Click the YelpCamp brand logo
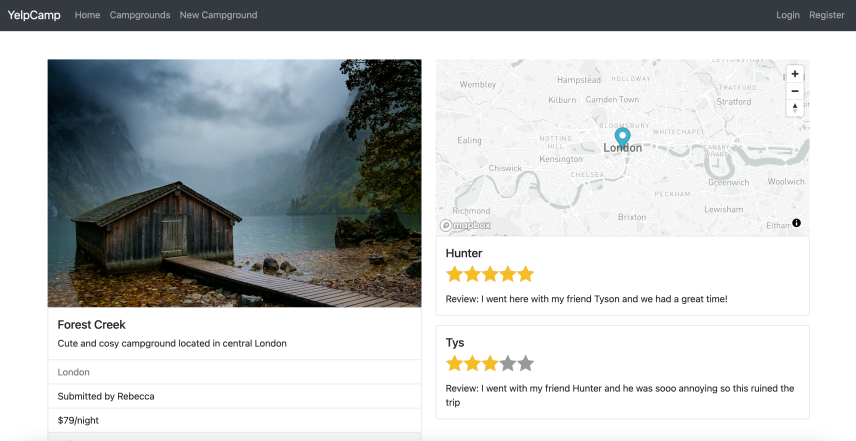The width and height of the screenshot is (856, 441). (34, 15)
